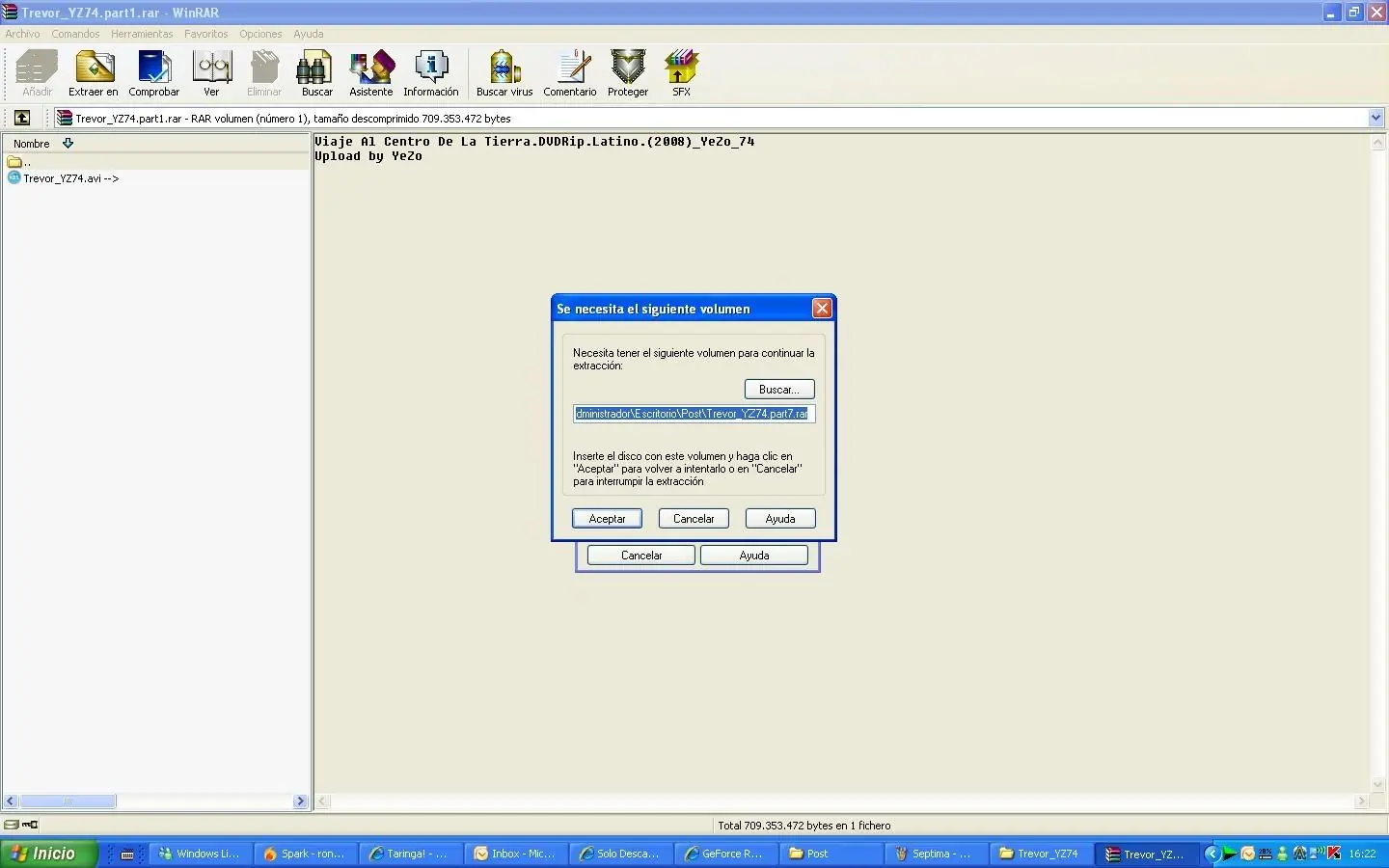Open the Ayuda menu in the menu bar
Viewport: 1389px width, 868px height.
point(309,34)
